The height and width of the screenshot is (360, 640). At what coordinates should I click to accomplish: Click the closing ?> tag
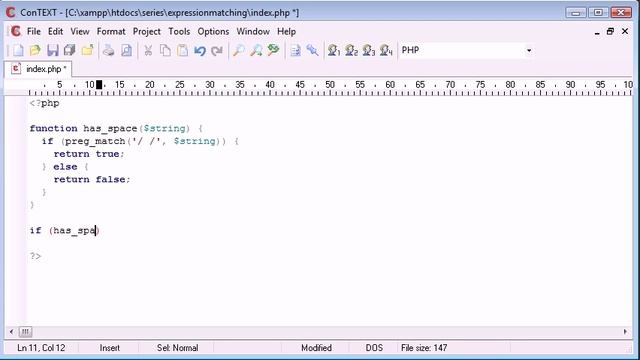36,256
